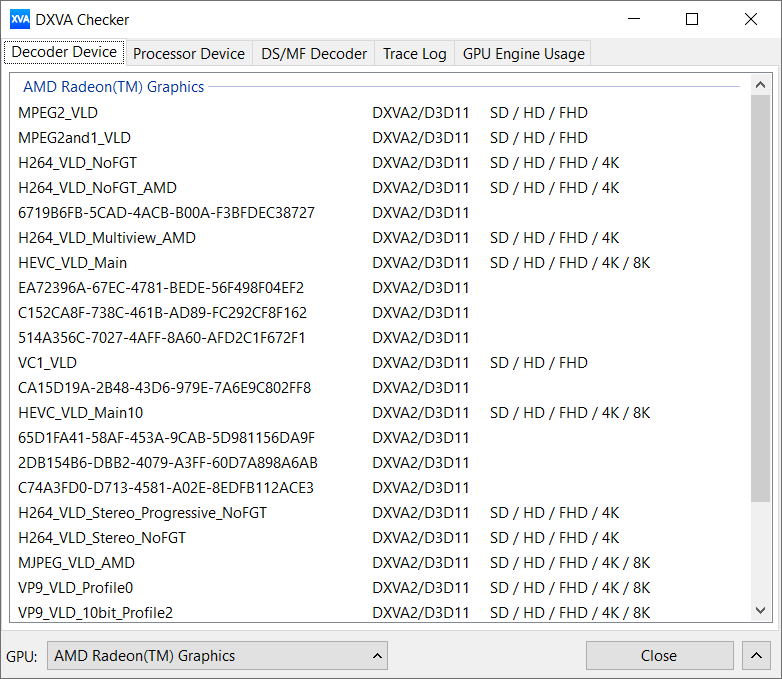Click the Close button
782x679 pixels.
[x=659, y=656]
